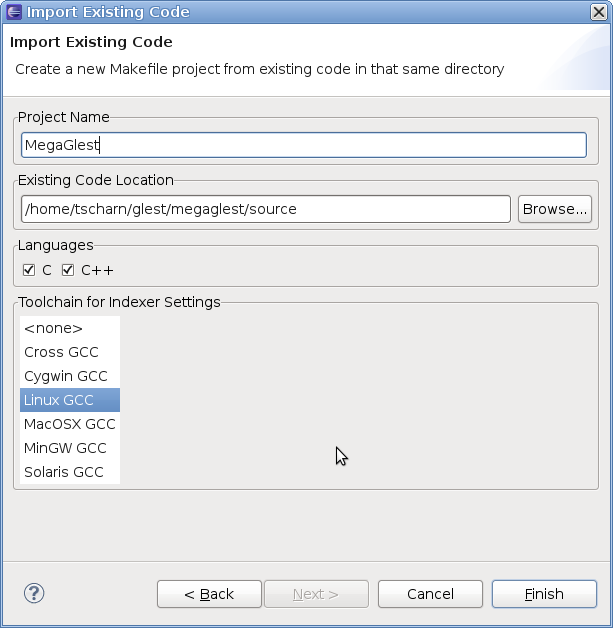
Task: Click the Project Name input field
Action: 304,145
